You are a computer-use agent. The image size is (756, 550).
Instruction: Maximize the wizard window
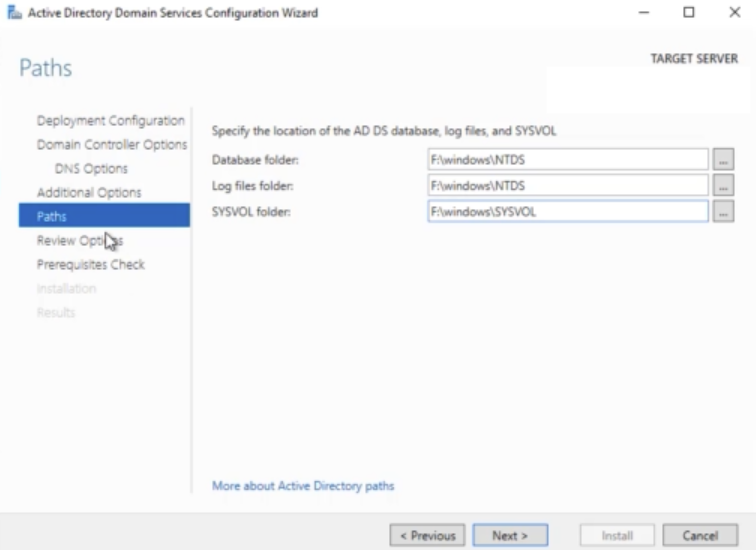pyautogui.click(x=689, y=13)
